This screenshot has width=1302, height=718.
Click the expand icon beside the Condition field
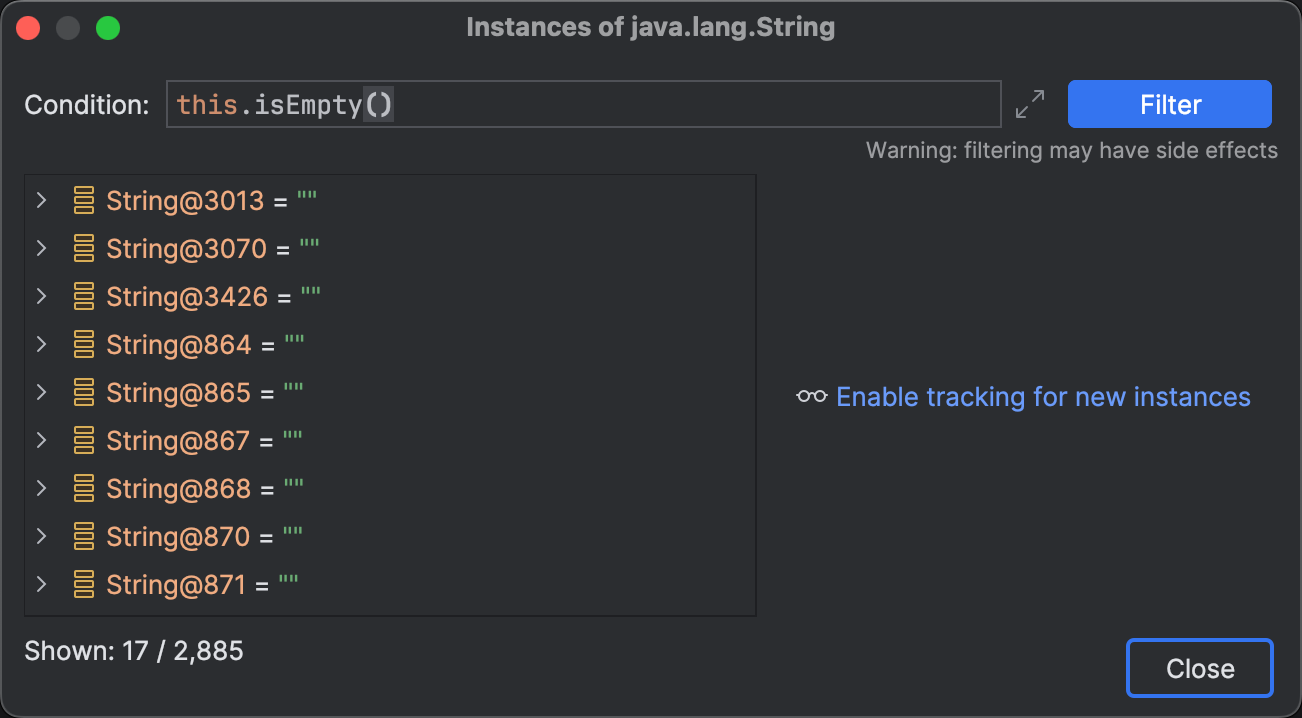pos(1029,104)
